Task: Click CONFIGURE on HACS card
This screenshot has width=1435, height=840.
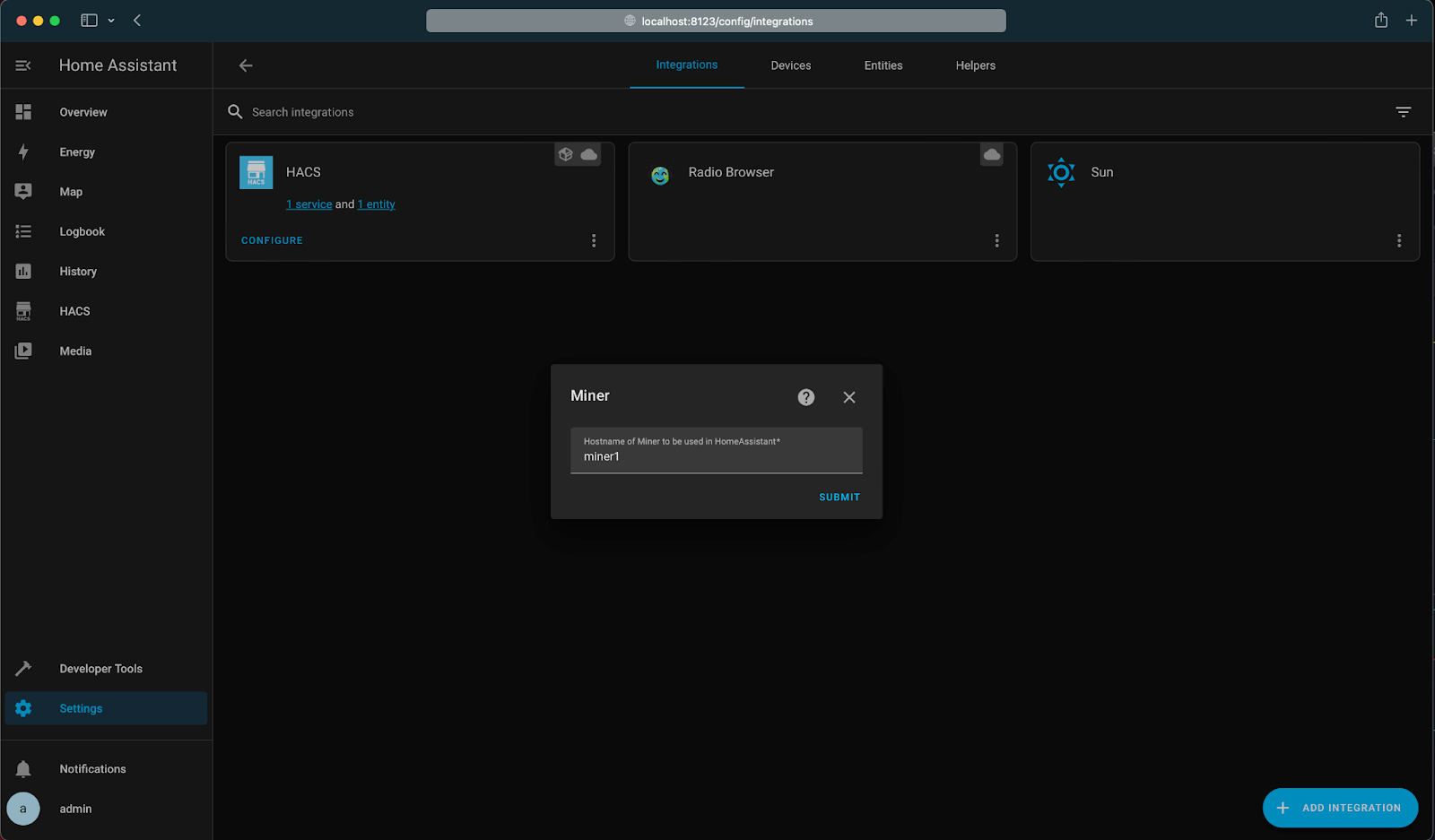Action: pos(272,241)
